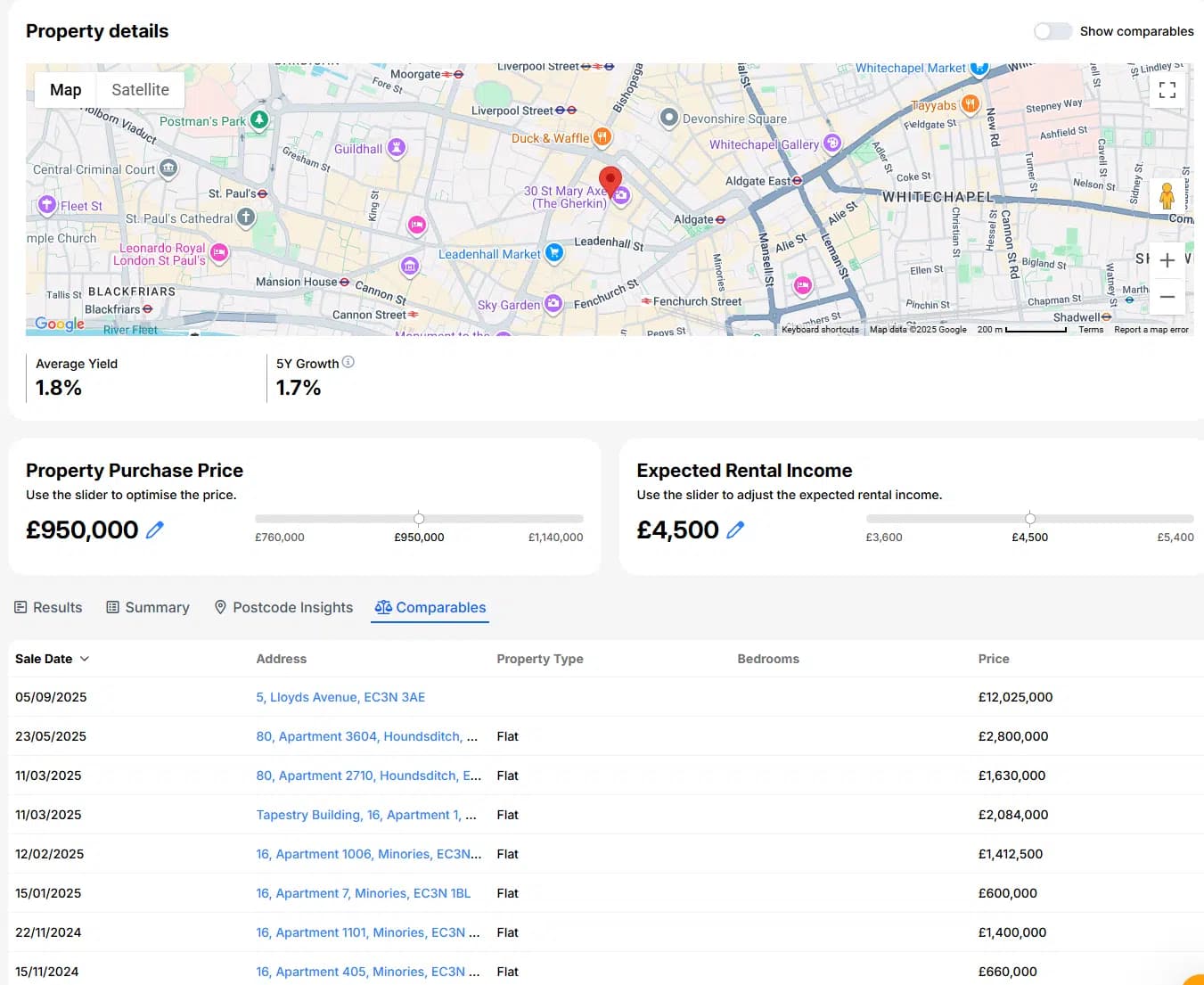
Task: Click the Leadenhall Market shopping icon
Action: [x=554, y=253]
